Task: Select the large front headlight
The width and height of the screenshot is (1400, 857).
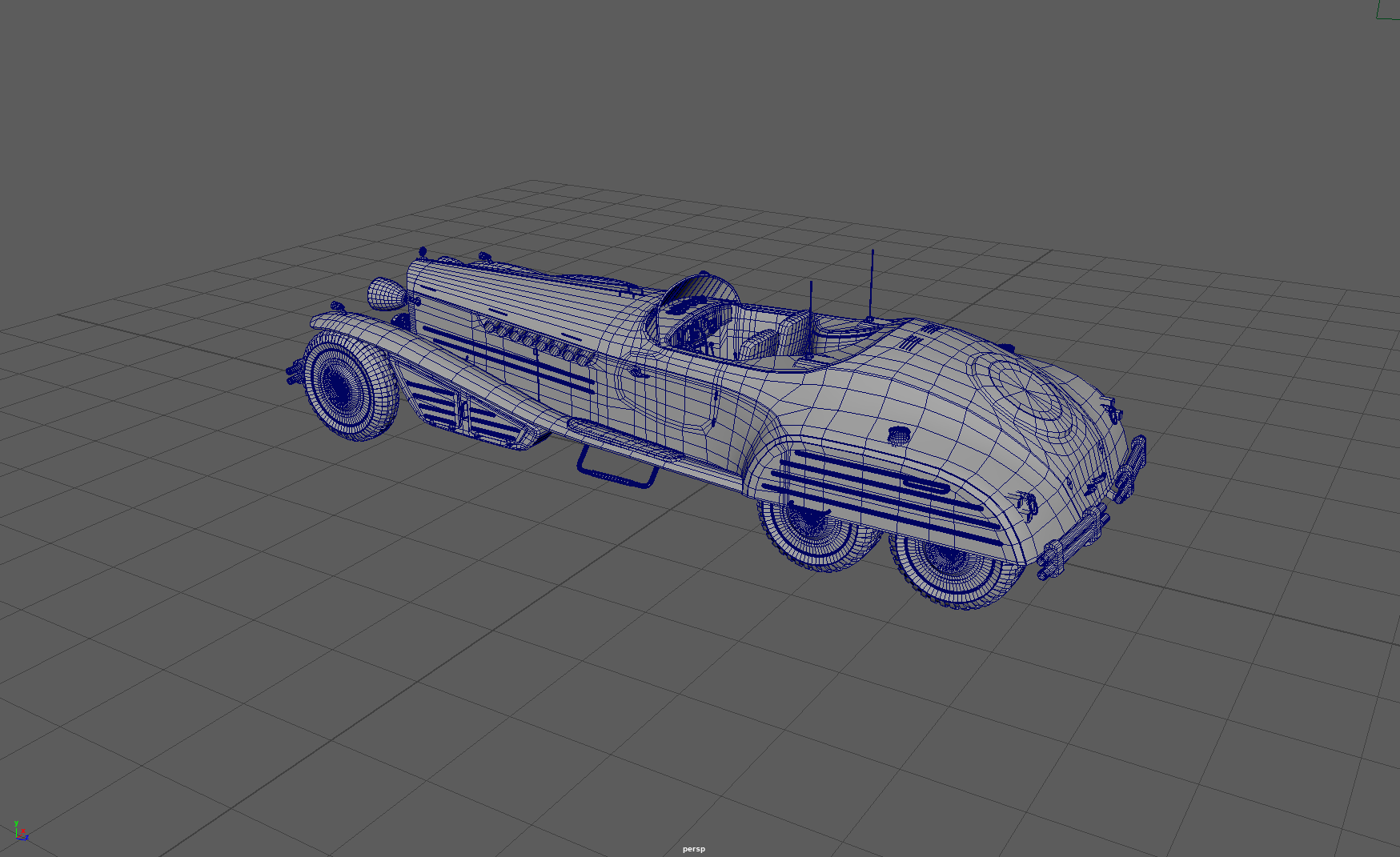Action: [387, 294]
